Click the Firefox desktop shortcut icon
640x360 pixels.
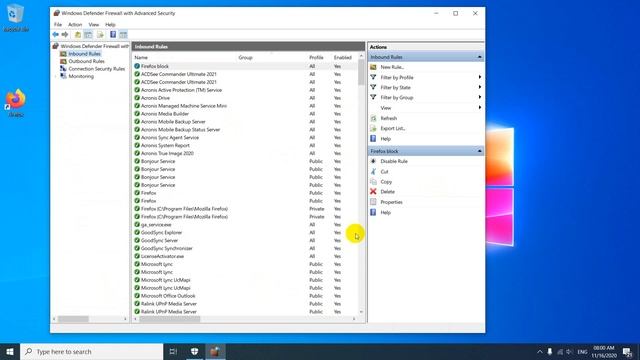coord(16,99)
